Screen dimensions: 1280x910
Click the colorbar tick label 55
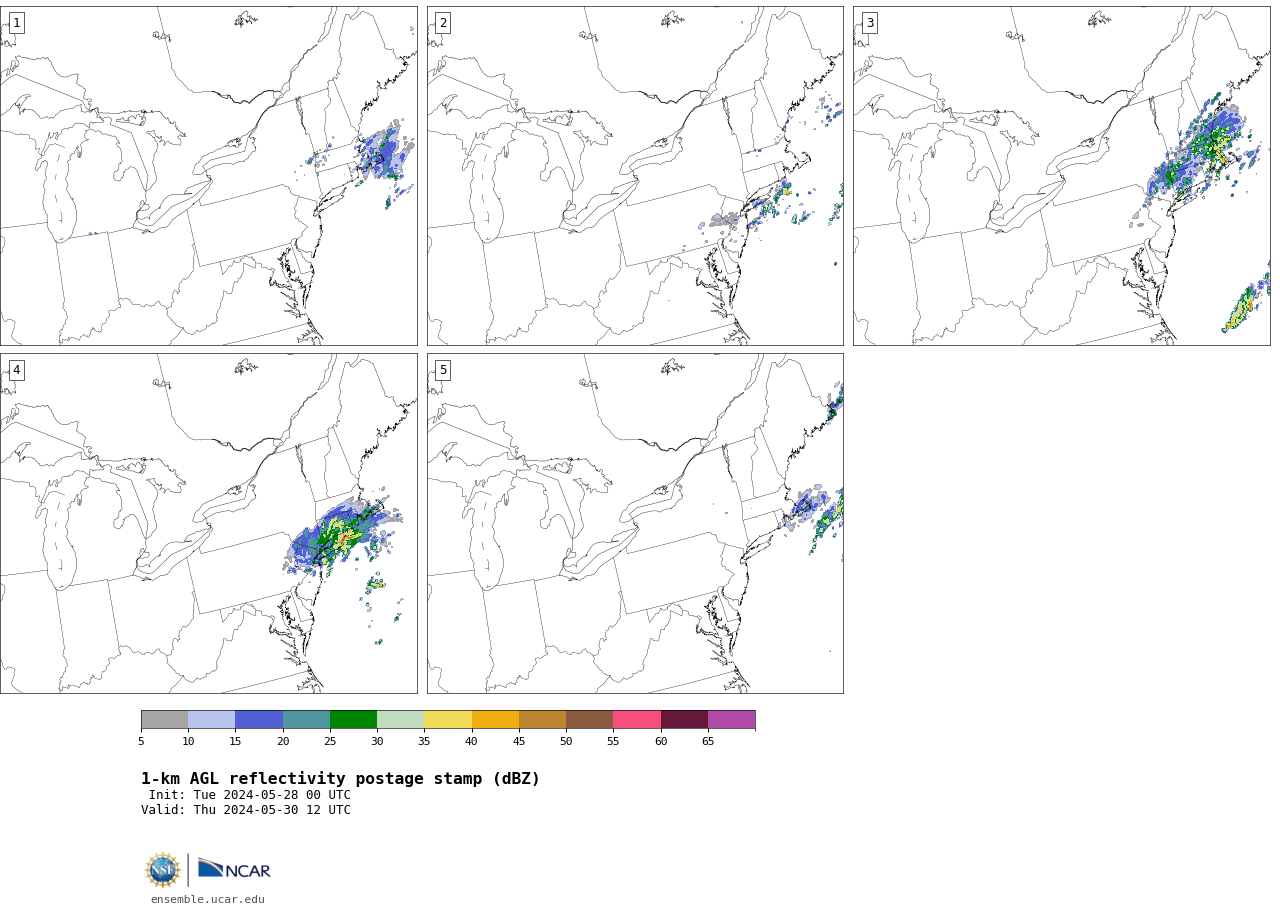tap(613, 741)
